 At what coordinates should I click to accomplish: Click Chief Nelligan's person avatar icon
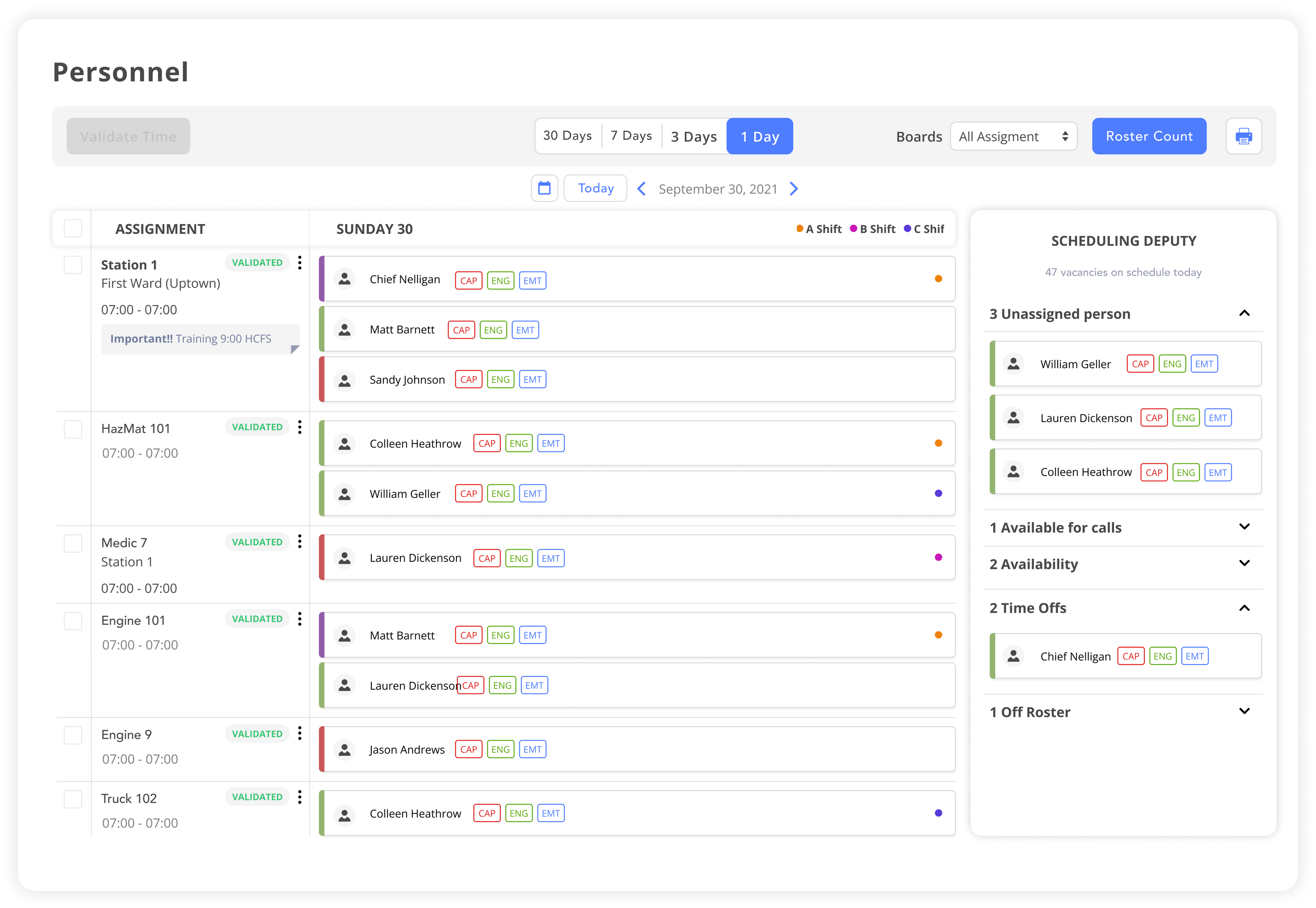[x=344, y=279]
